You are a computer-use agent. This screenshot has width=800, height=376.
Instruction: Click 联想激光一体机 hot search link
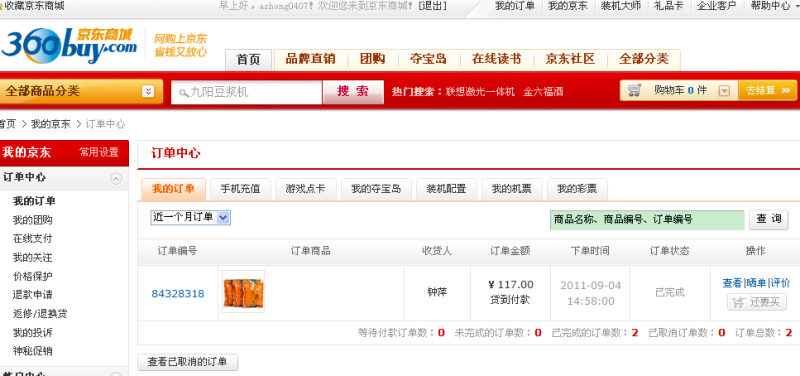coord(479,92)
